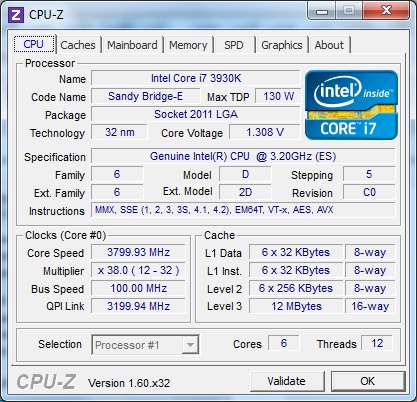
Task: Click the Core Voltage value box
Action: [265, 132]
